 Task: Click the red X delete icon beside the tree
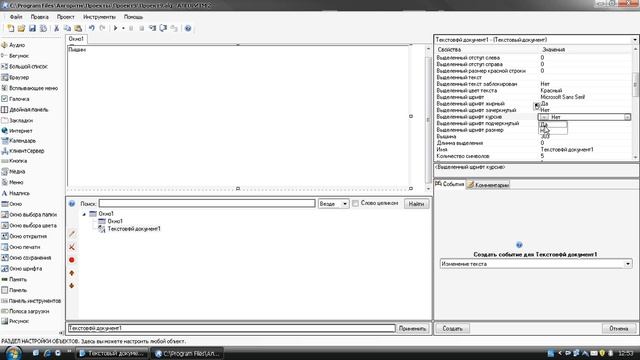coord(72,247)
